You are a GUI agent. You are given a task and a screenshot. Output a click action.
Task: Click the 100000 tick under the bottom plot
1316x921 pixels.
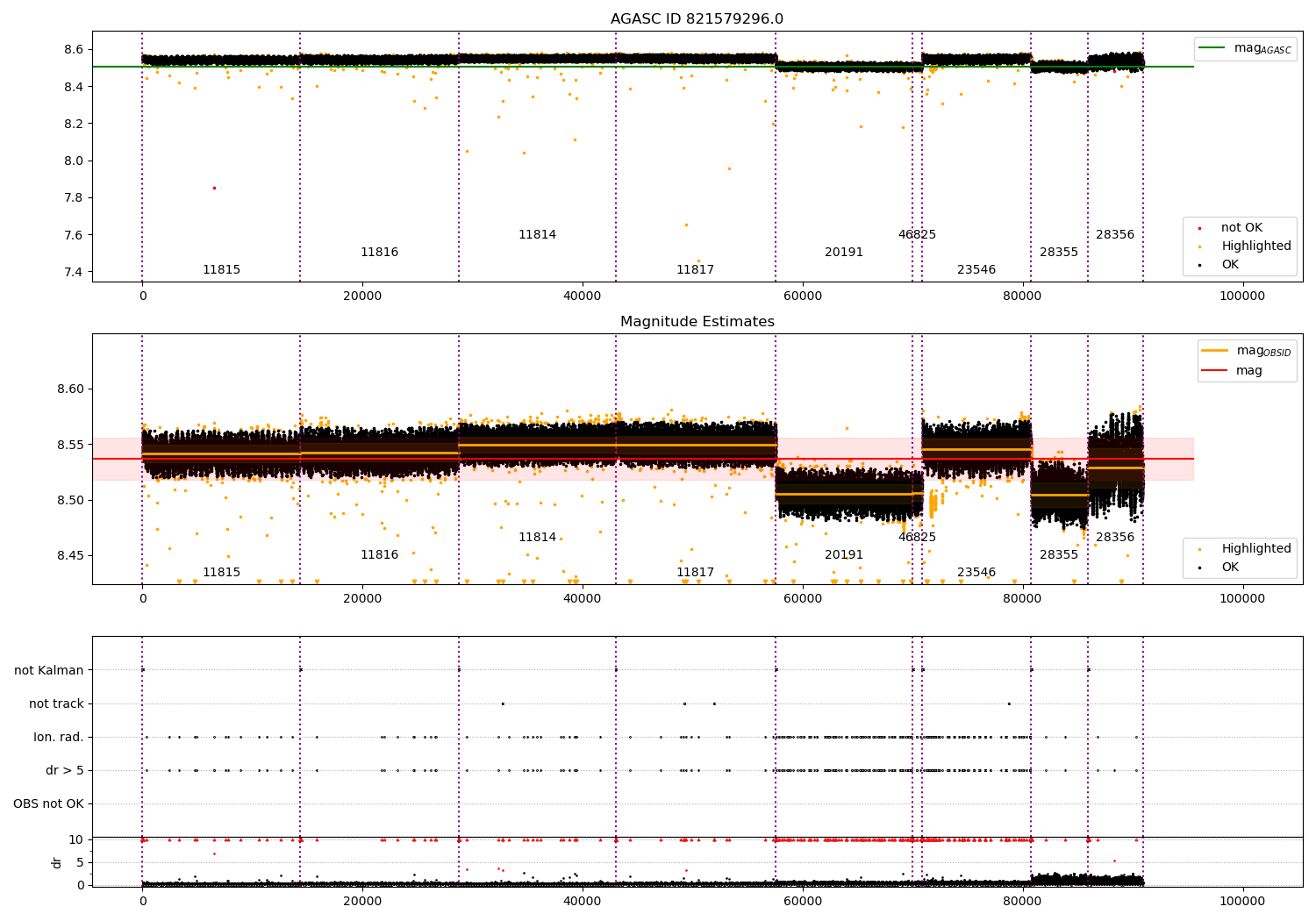[1242, 901]
